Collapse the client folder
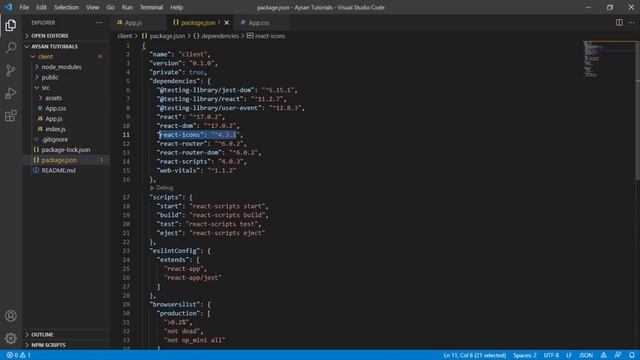This screenshot has width=640, height=360. coord(66,56)
